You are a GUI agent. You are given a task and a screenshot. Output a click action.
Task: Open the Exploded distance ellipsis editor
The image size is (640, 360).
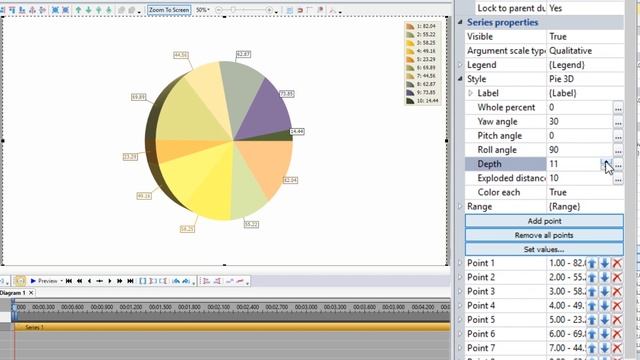pos(618,179)
